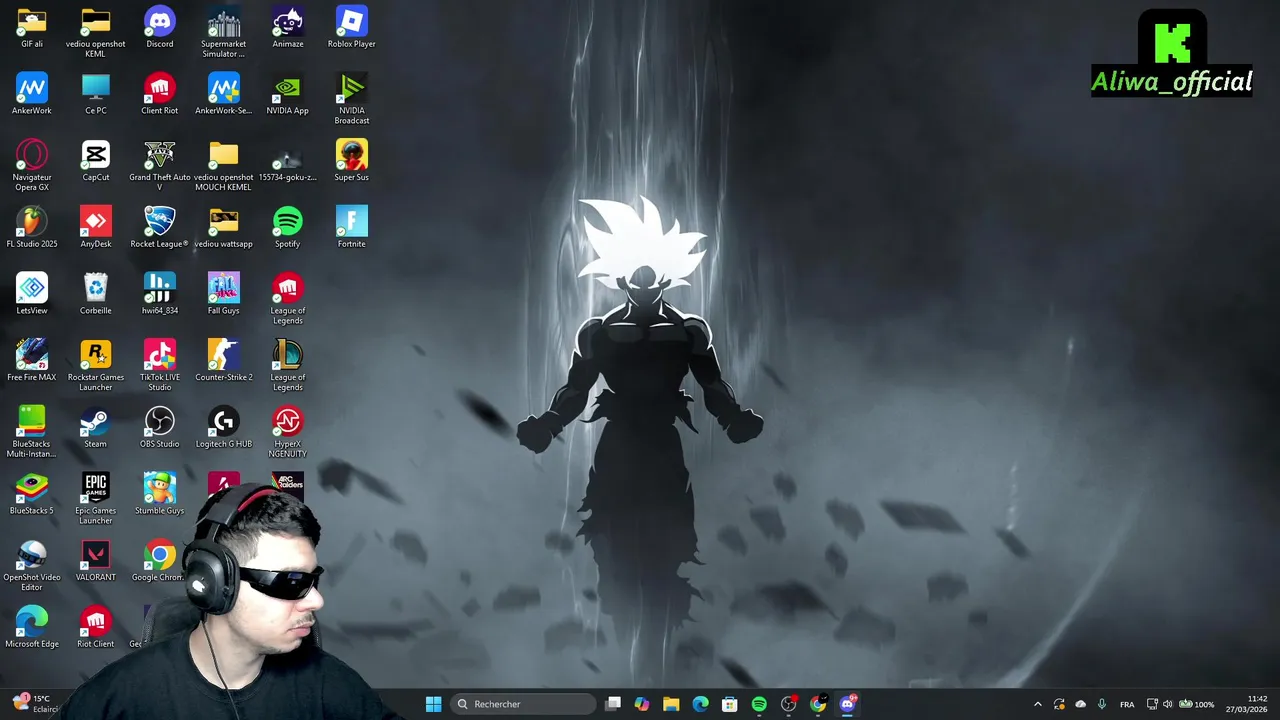The width and height of the screenshot is (1280, 720).
Task: Select the Steam desktop icon
Action: click(96, 427)
